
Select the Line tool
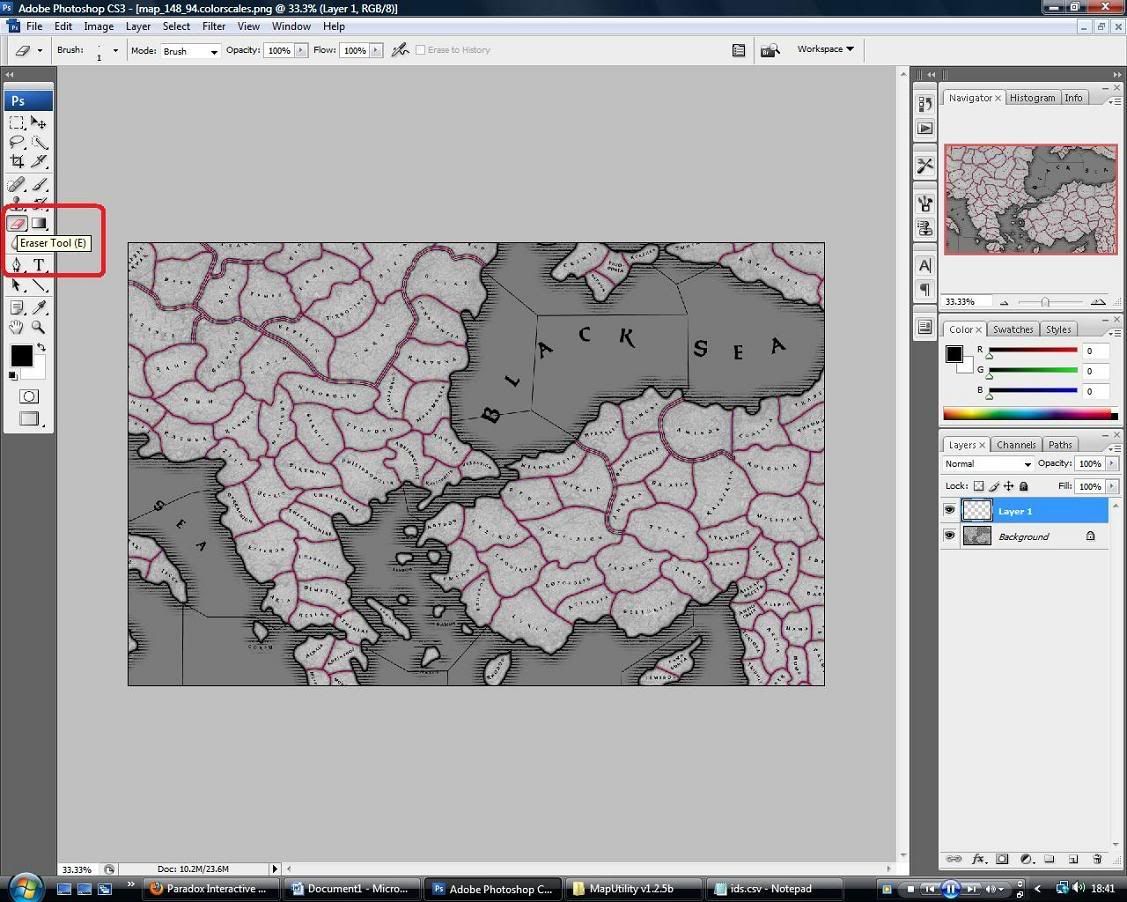click(x=39, y=285)
